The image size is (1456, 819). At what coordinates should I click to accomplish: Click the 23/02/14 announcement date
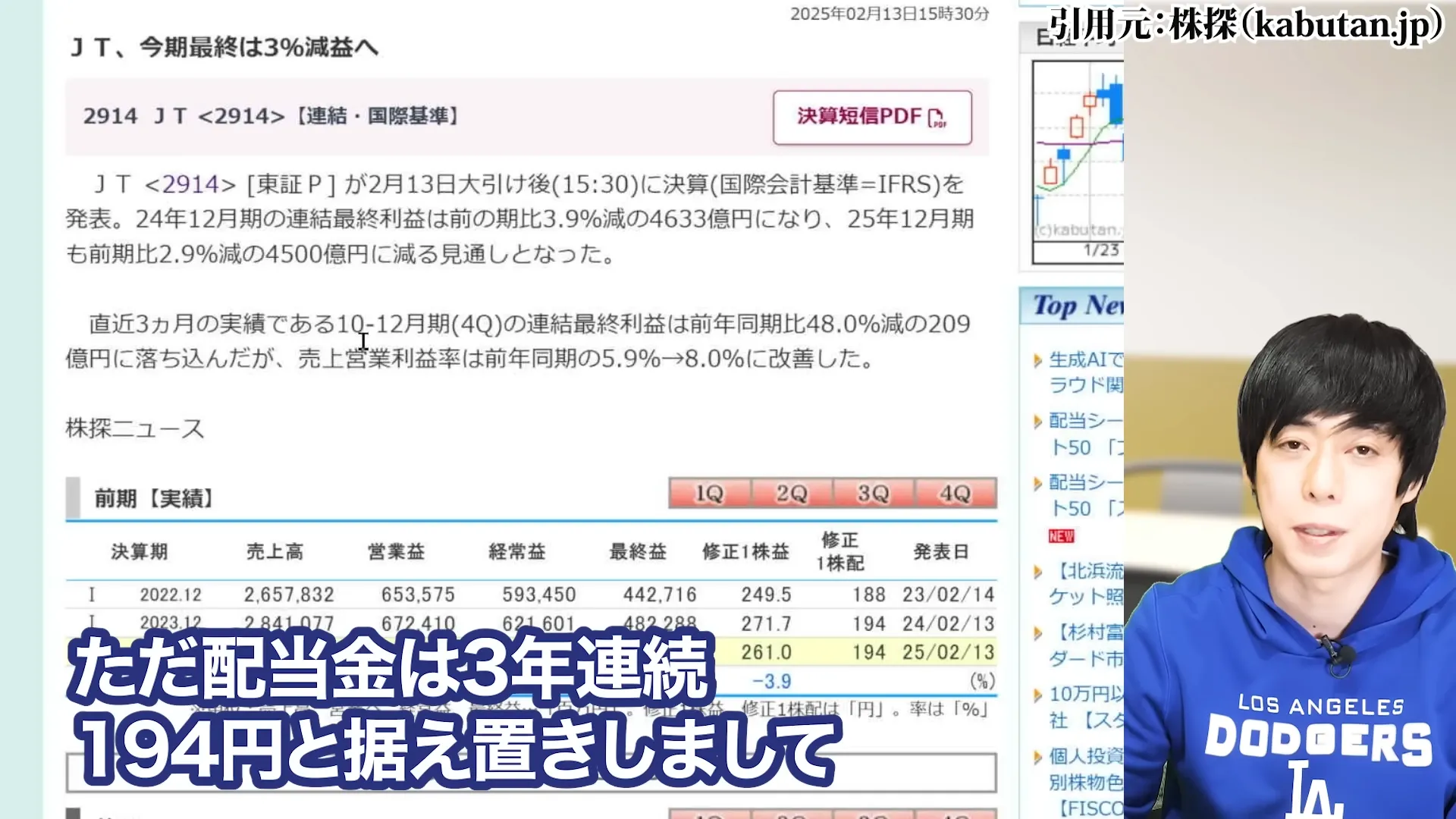[948, 595]
